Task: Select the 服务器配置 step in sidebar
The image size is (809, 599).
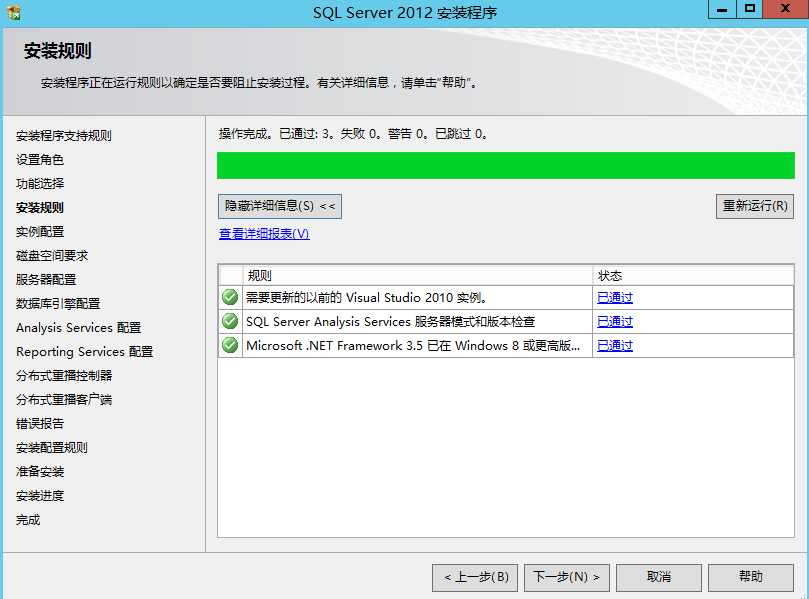Action: tap(46, 280)
